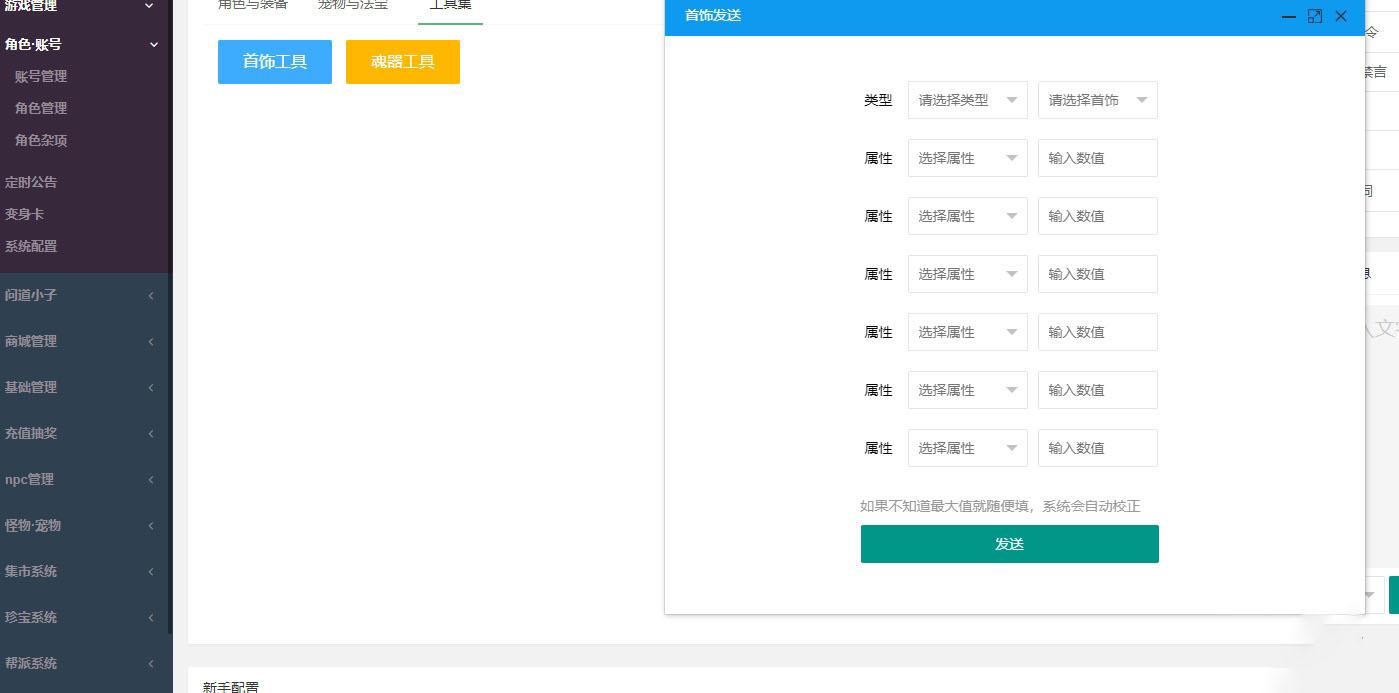1399x693 pixels.
Task: Expand the first 选择属性 dropdown
Action: tap(967, 158)
